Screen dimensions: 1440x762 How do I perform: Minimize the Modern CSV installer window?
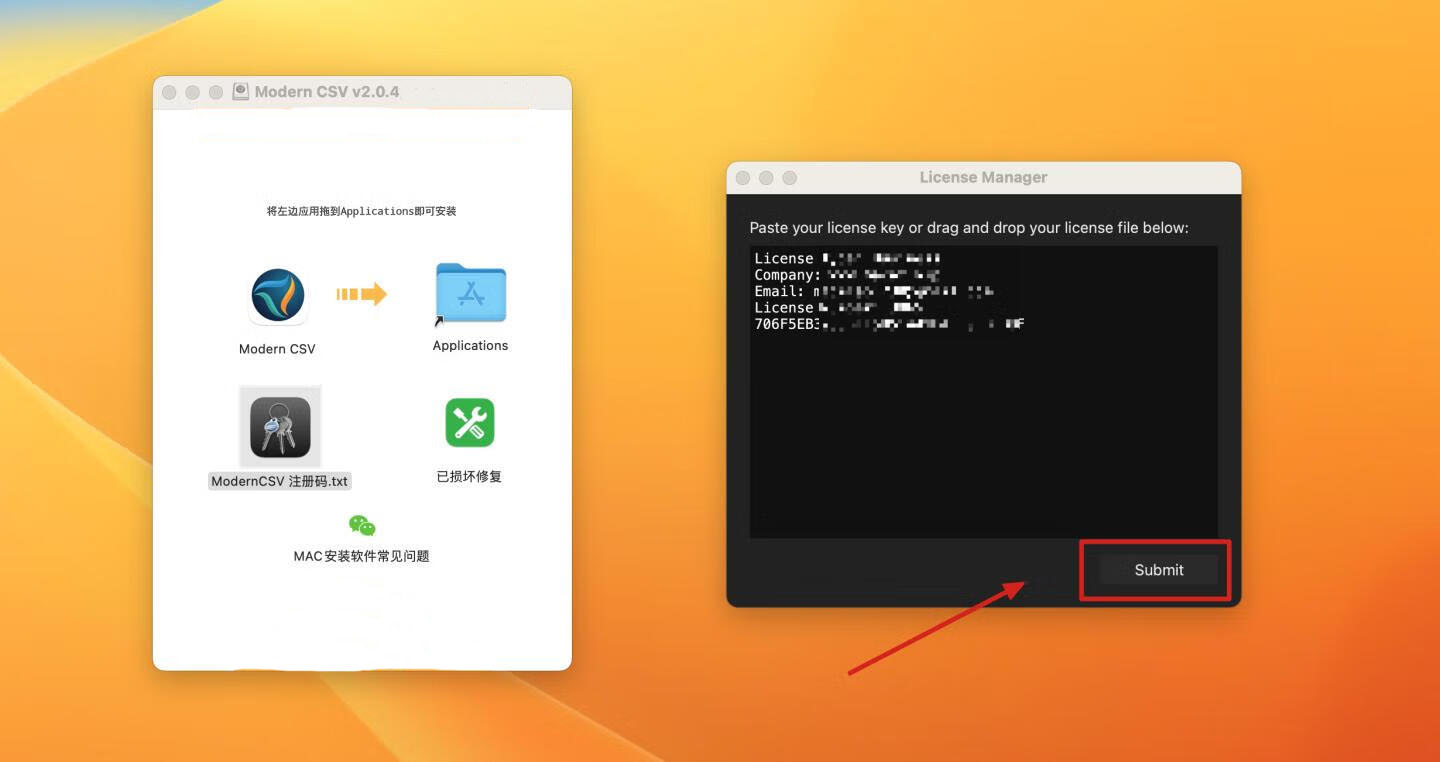point(192,92)
